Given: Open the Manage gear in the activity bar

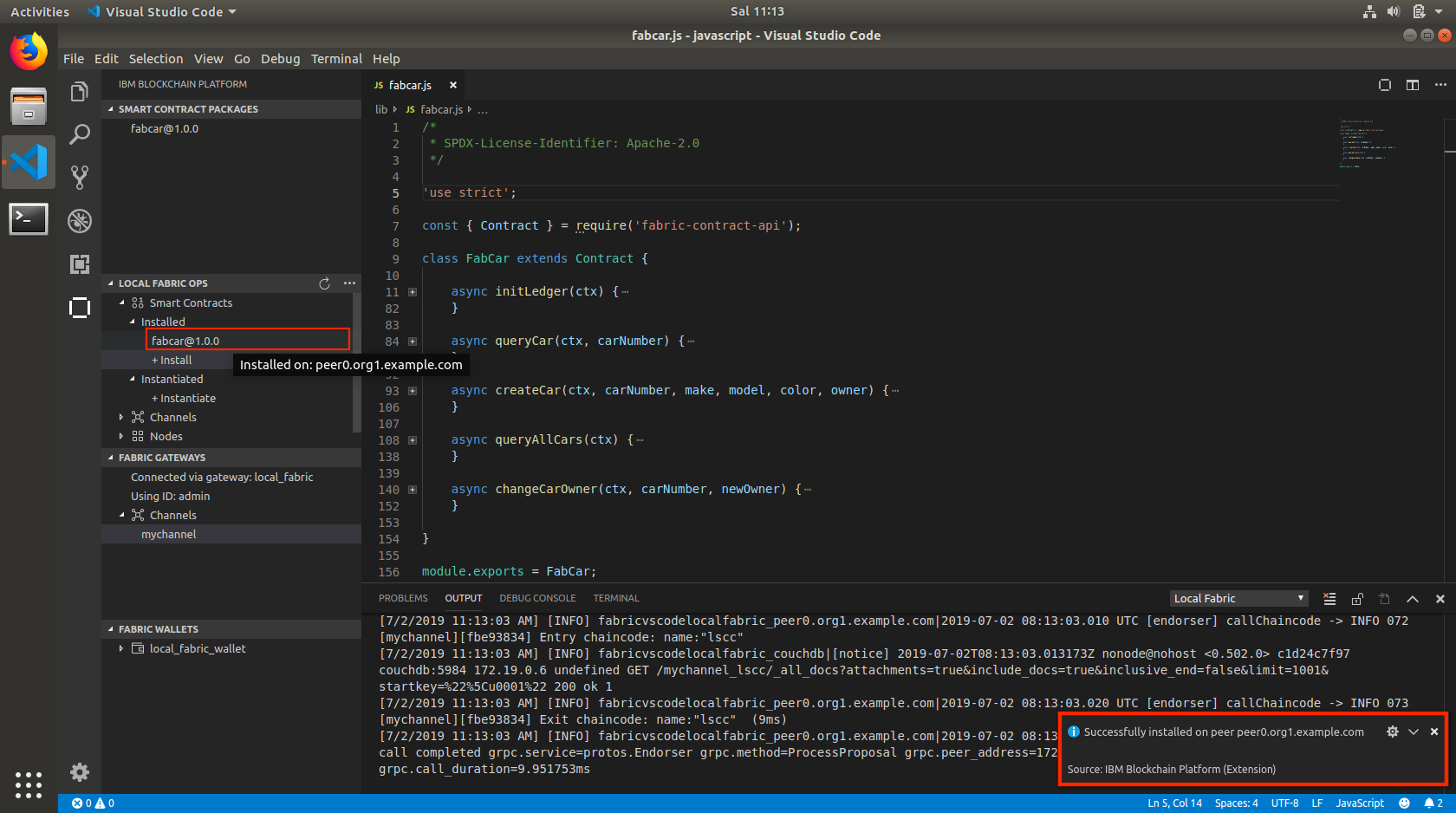Looking at the screenshot, I should tap(79, 771).
